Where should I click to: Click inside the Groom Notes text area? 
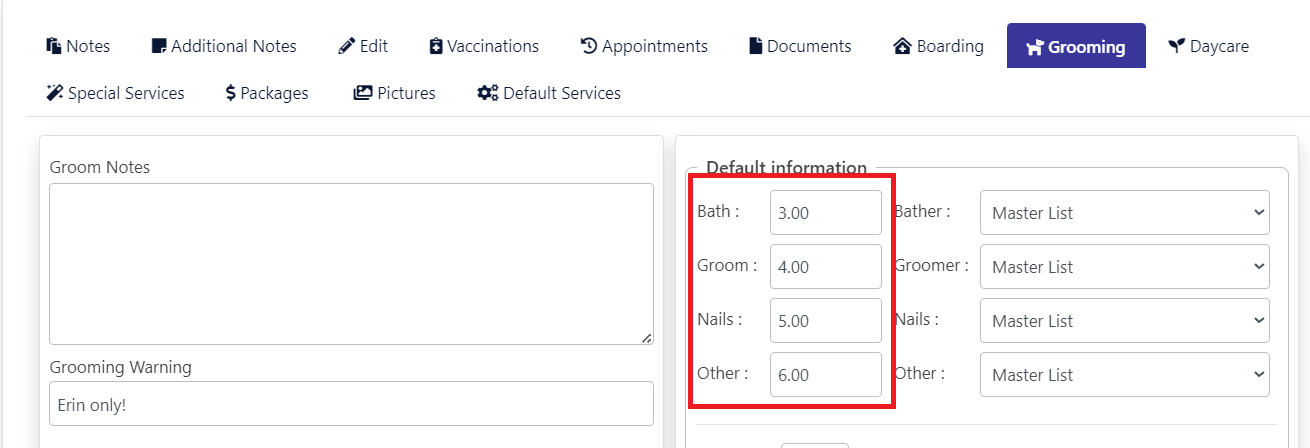(351, 264)
